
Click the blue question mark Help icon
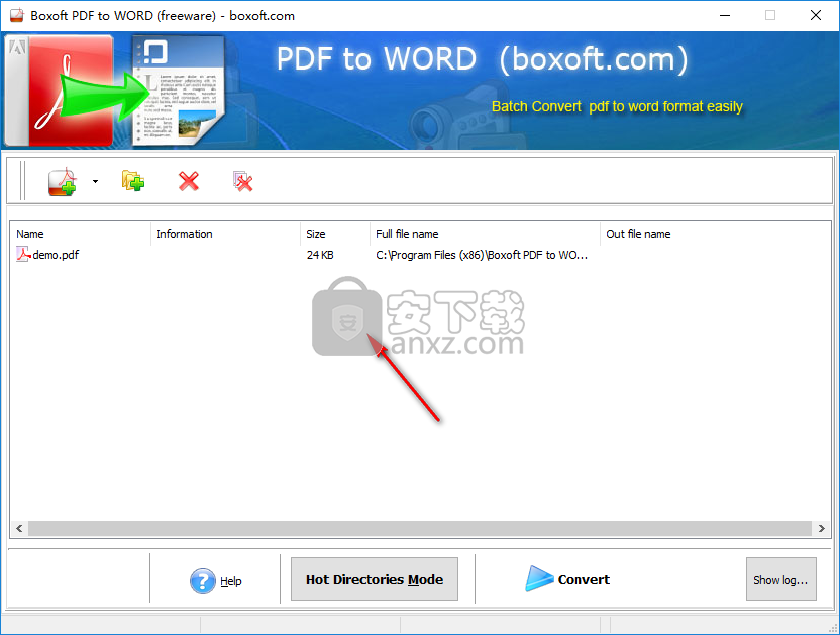click(202, 581)
